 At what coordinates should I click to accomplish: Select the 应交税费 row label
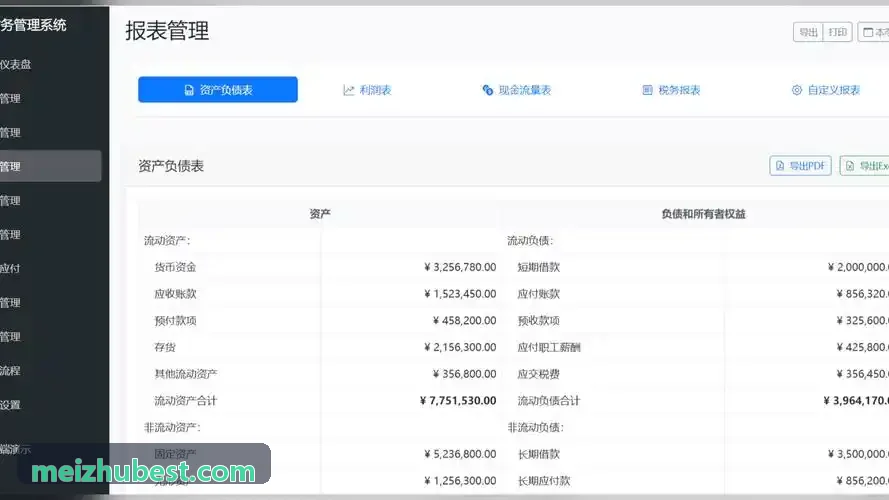coord(539,374)
